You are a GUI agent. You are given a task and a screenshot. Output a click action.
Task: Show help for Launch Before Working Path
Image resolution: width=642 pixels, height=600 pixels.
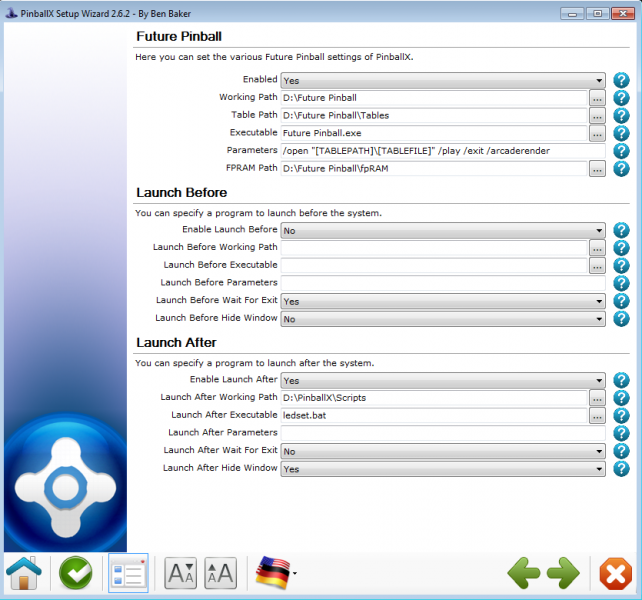621,248
